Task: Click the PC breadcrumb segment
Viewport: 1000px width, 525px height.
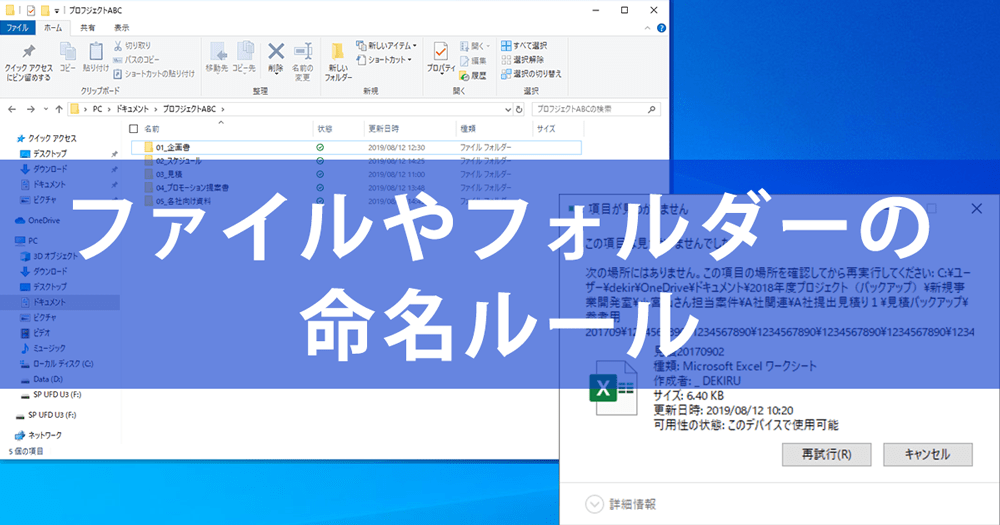Action: click(x=97, y=109)
